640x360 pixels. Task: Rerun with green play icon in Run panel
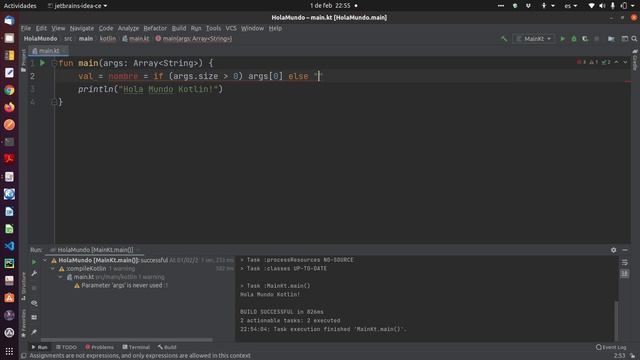[34, 262]
